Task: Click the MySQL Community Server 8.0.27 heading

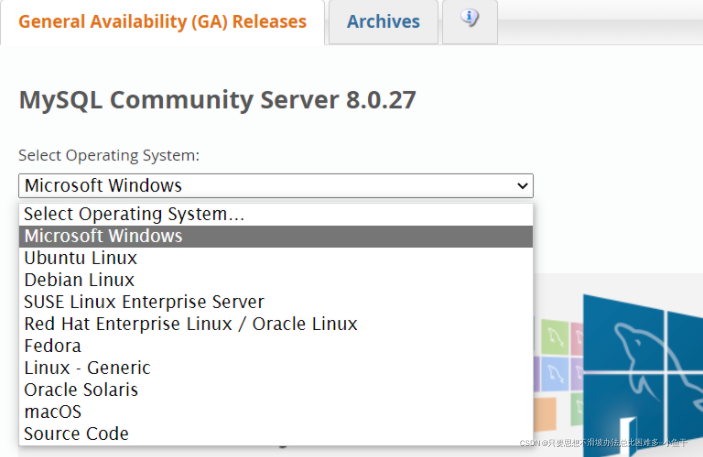Action: click(217, 100)
